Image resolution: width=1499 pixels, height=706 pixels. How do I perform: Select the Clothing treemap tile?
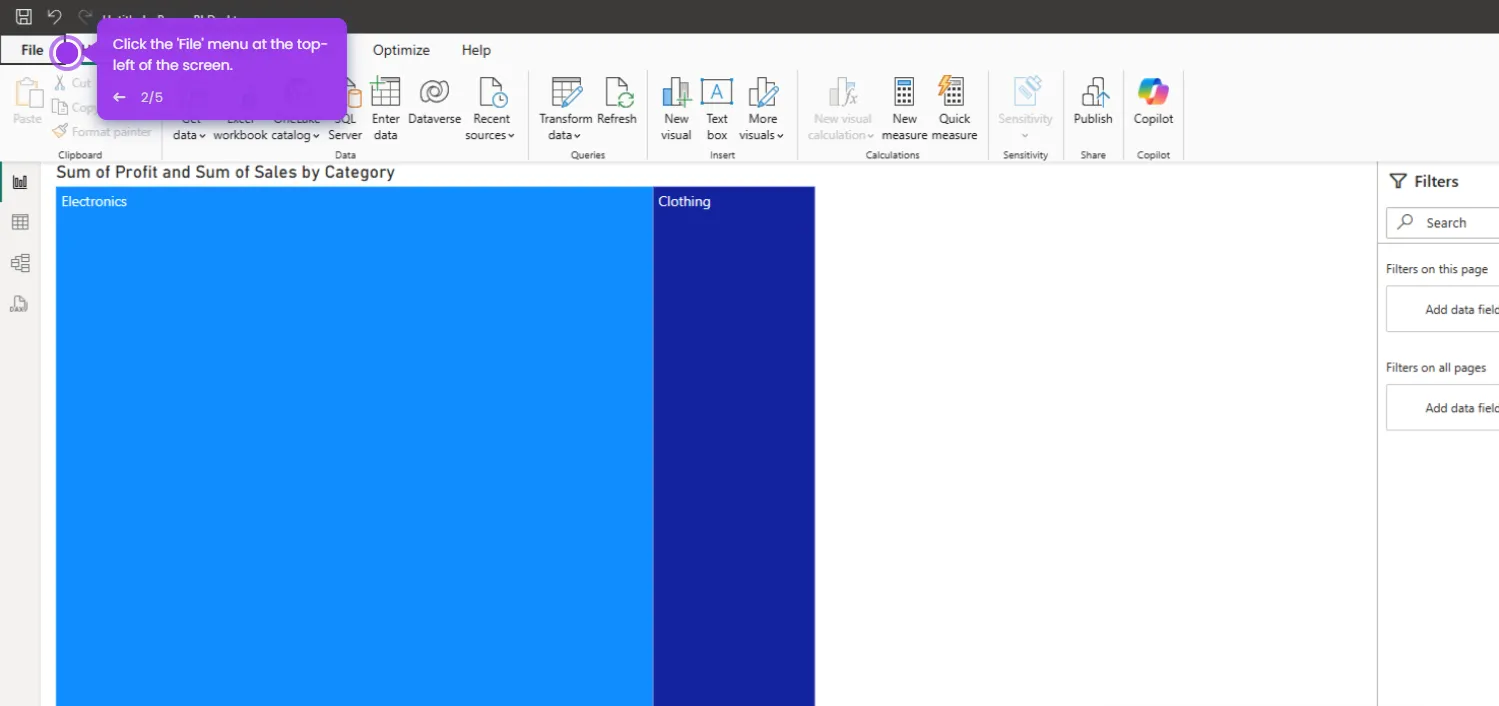pos(734,446)
